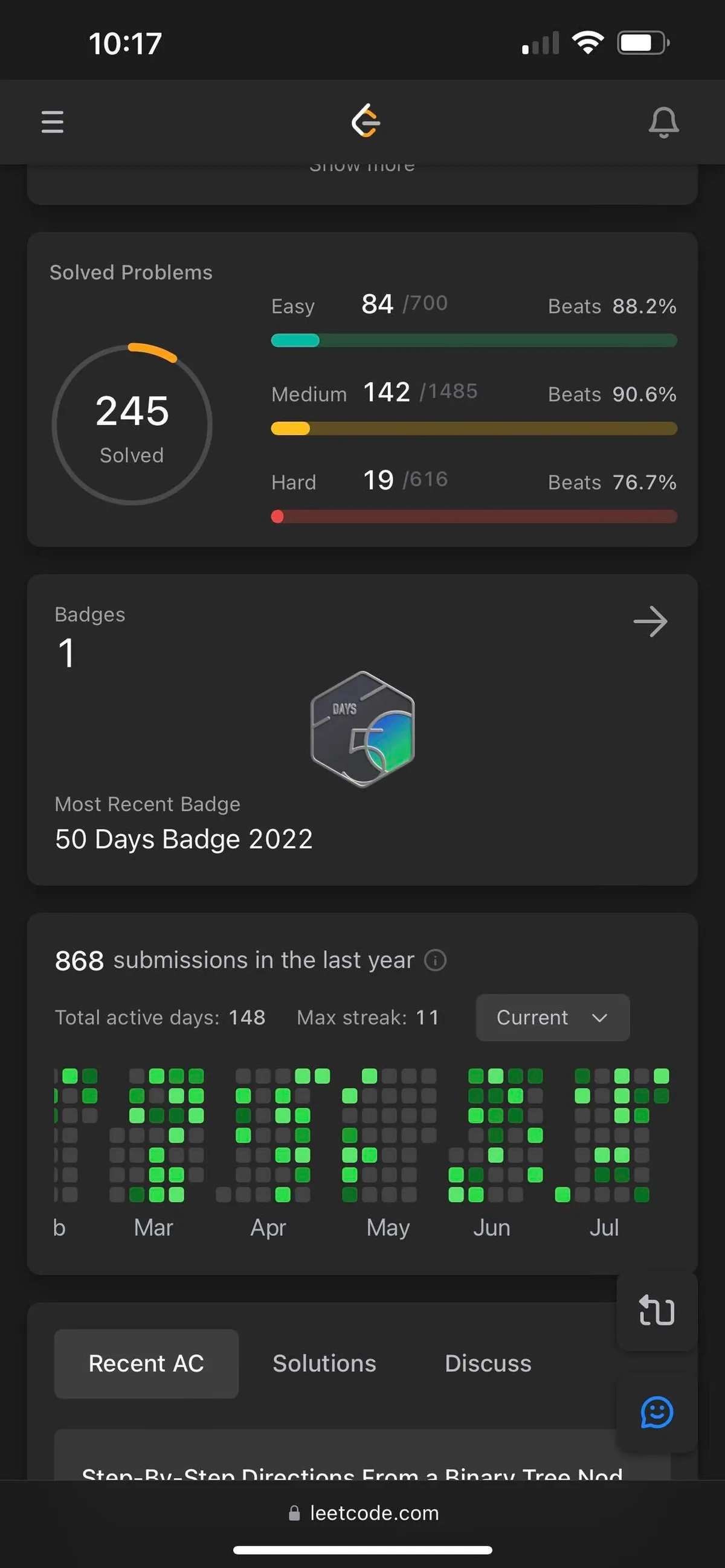Tap the leetcode.com address bar
Viewport: 725px width, 1568px height.
363,1512
